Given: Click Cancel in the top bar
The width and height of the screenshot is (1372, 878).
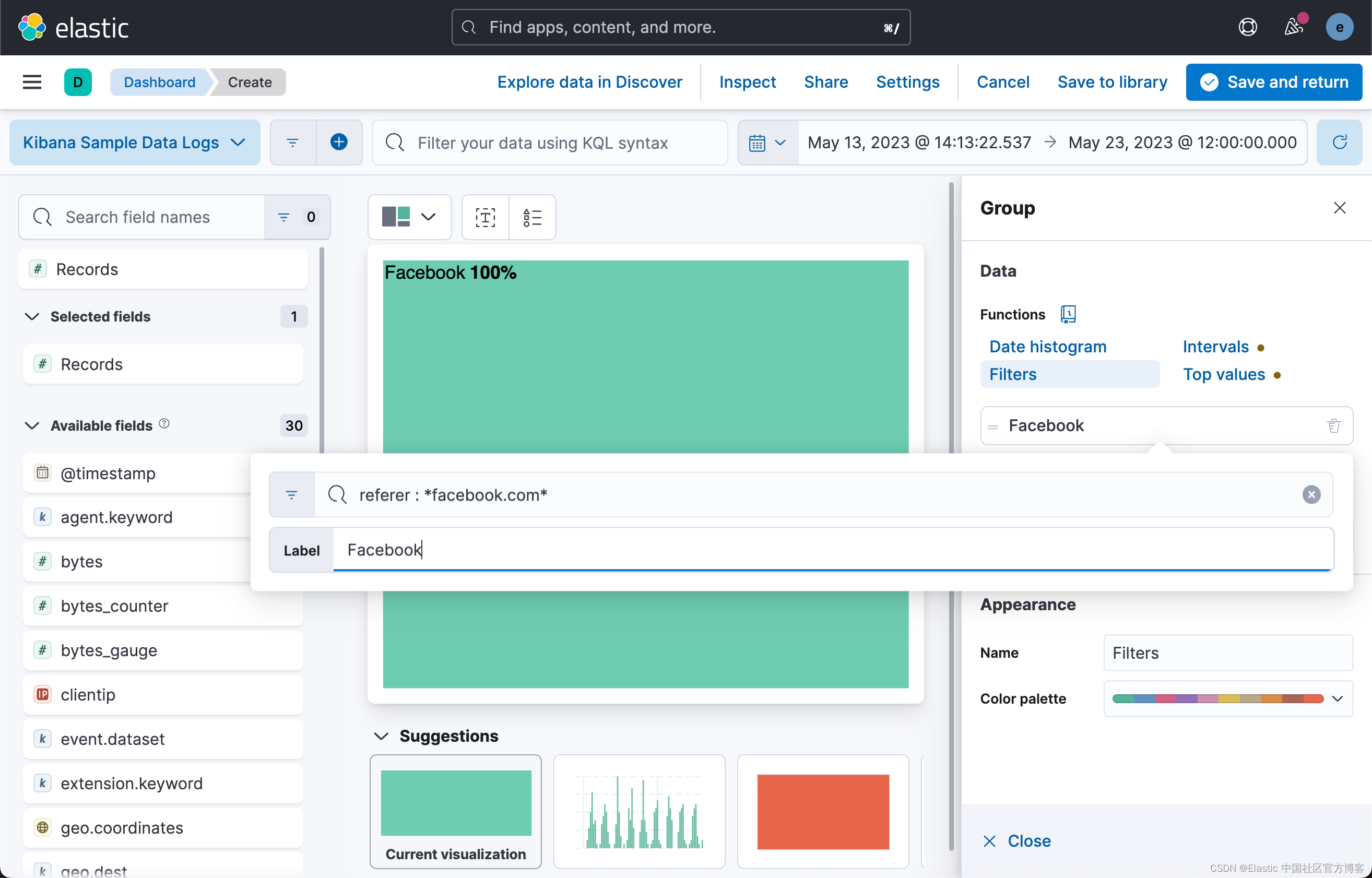Looking at the screenshot, I should [1002, 82].
